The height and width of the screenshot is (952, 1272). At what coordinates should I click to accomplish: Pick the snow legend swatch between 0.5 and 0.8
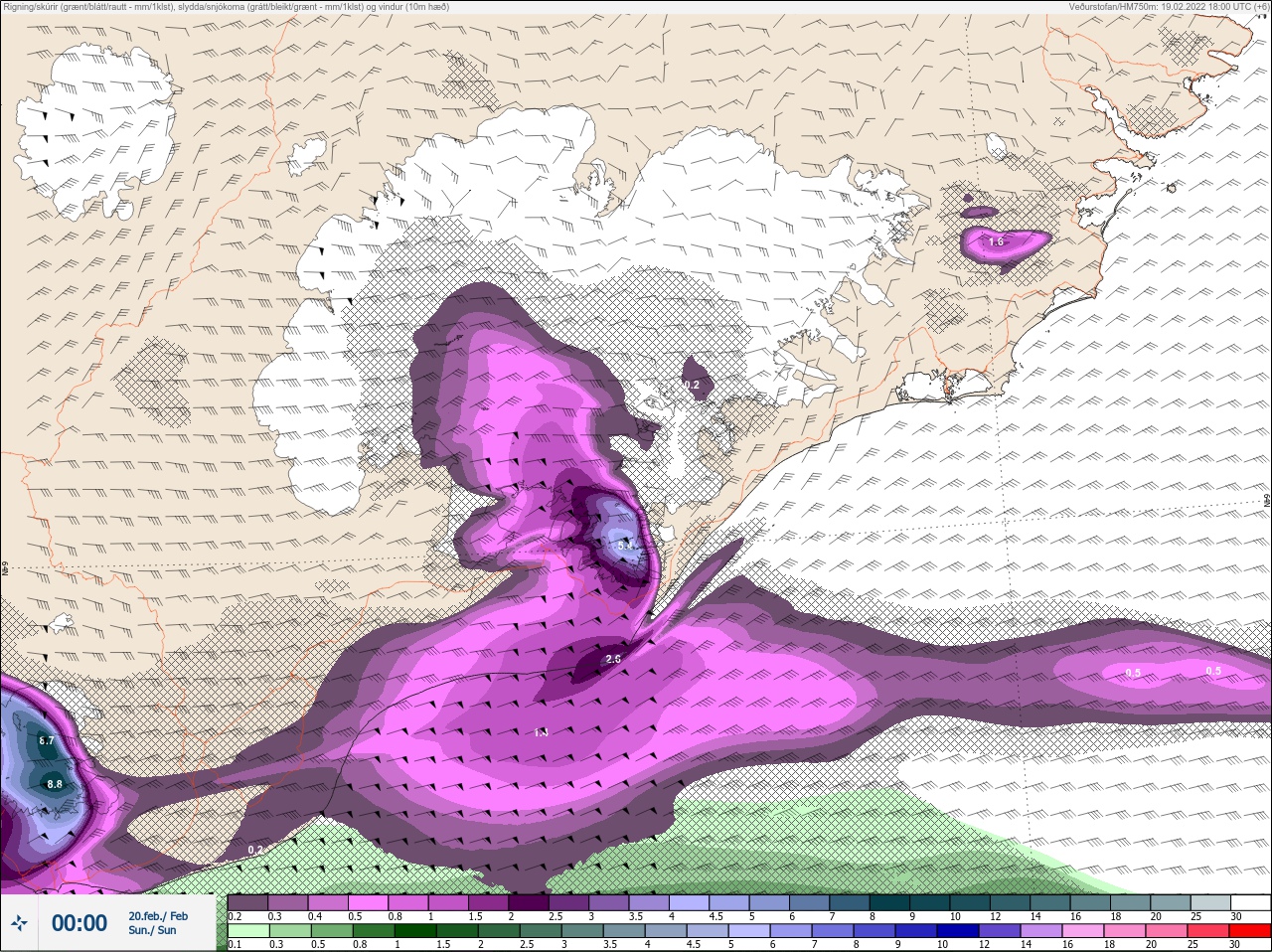pos(369,902)
